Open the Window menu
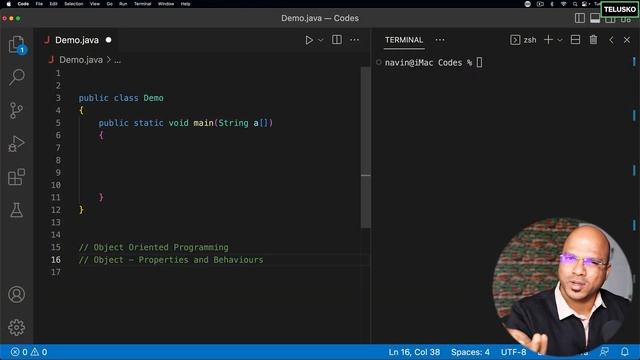Image resolution: width=640 pixels, height=360 pixels. pos(166,4)
